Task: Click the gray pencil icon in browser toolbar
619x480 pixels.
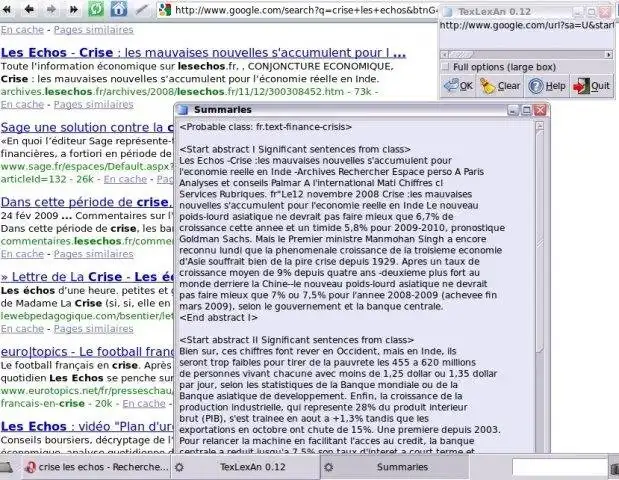Action: tap(141, 9)
